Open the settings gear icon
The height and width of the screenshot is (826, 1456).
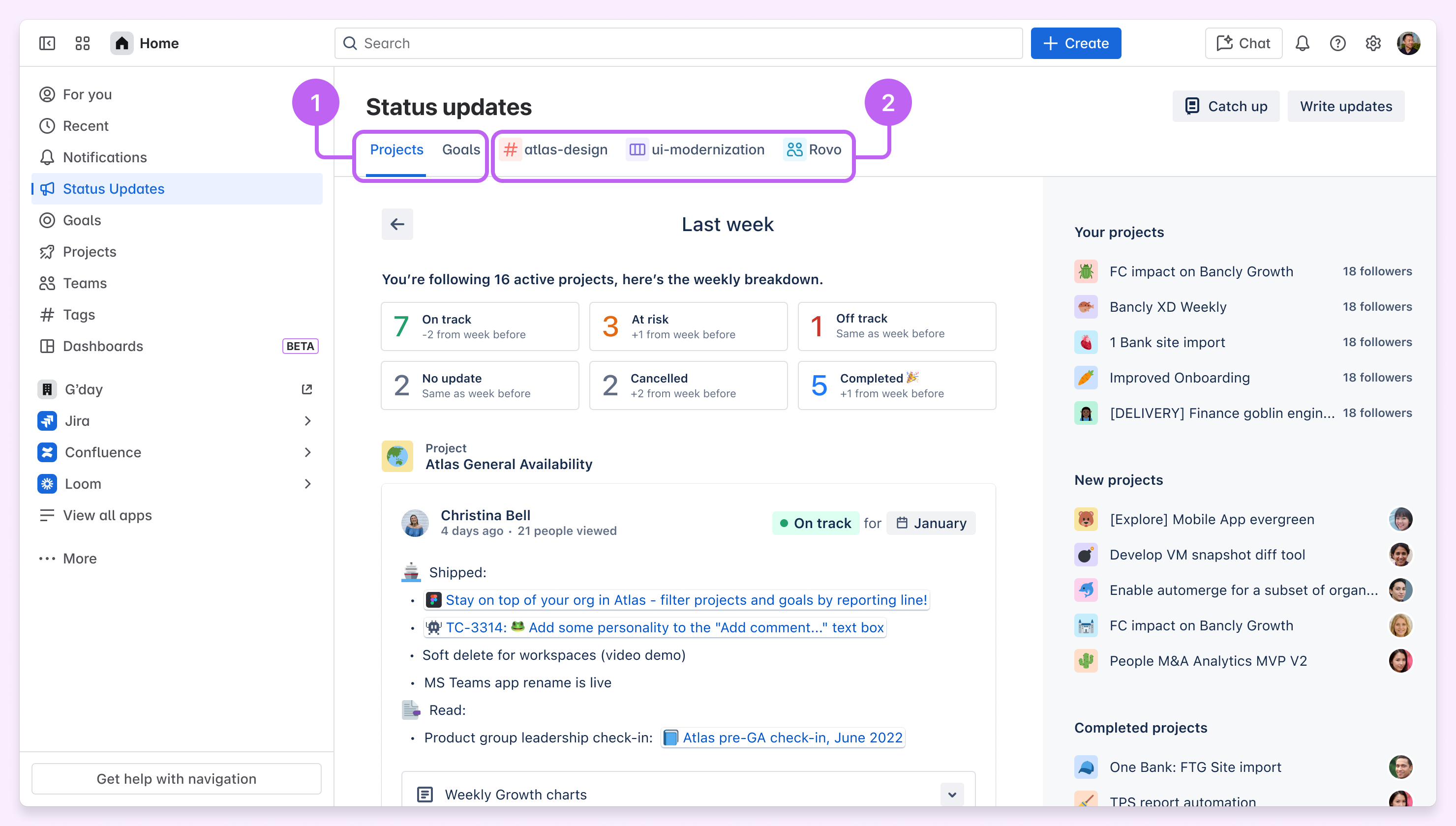pos(1372,43)
